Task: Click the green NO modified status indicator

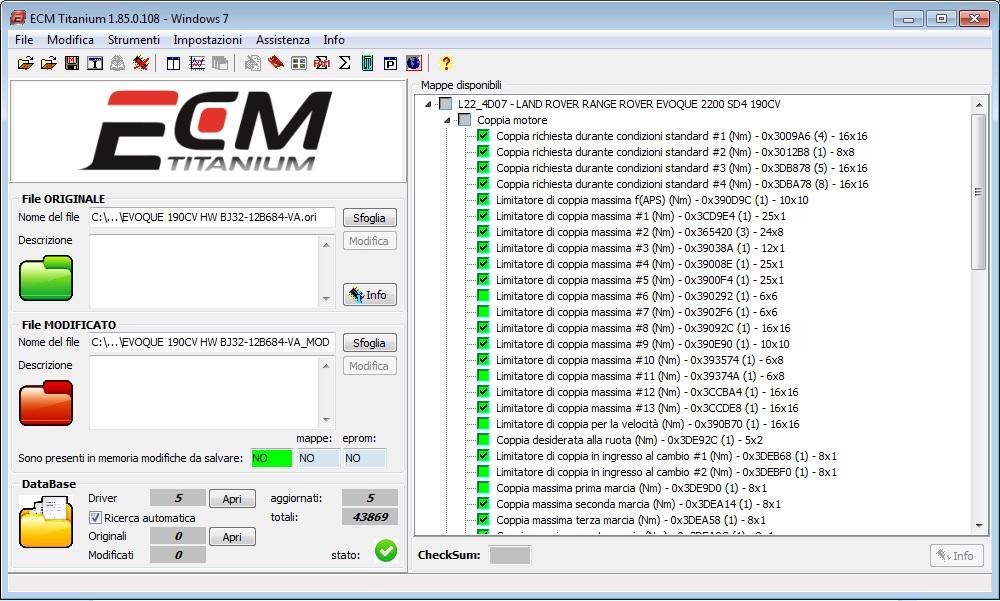Action: 272,458
